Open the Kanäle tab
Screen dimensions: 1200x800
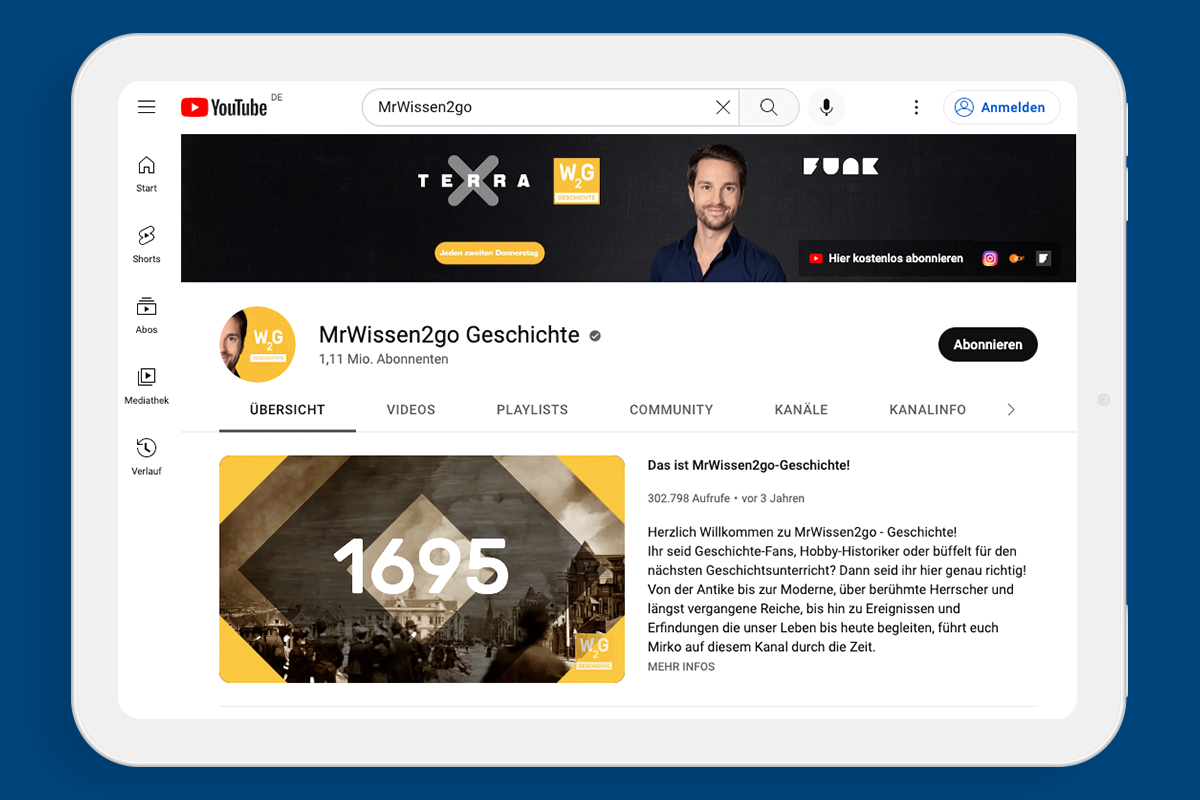(x=801, y=410)
